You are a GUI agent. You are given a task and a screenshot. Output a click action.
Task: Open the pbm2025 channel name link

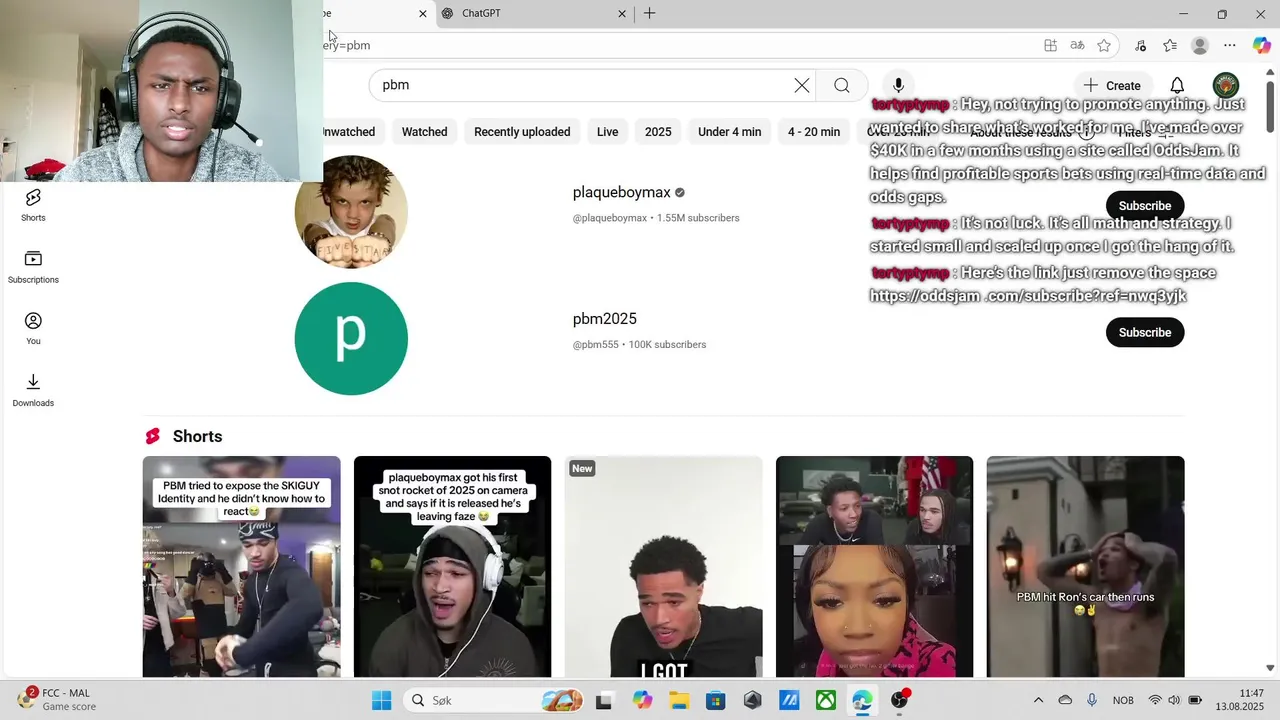(604, 319)
